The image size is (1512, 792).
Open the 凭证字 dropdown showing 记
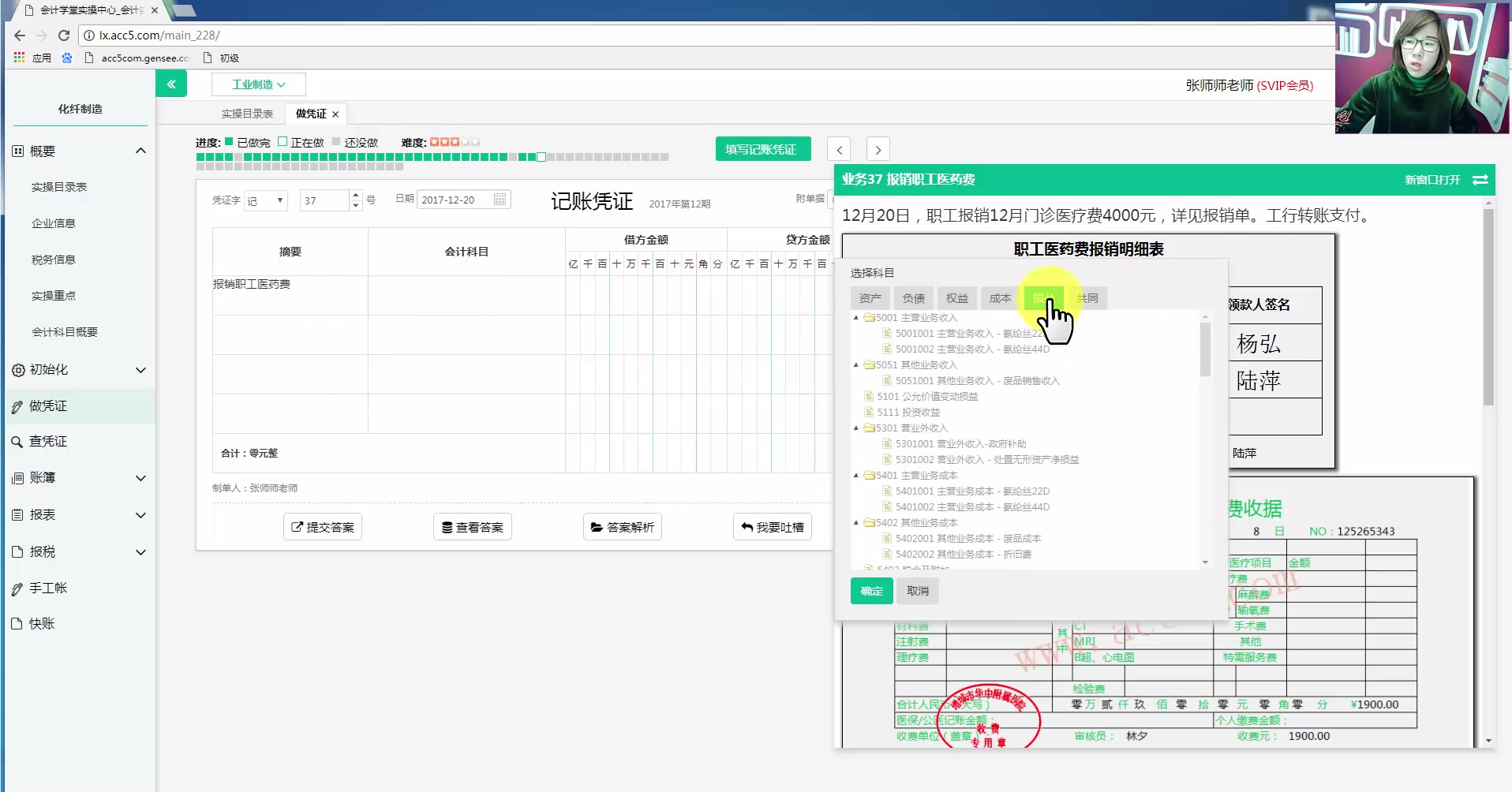(x=266, y=200)
